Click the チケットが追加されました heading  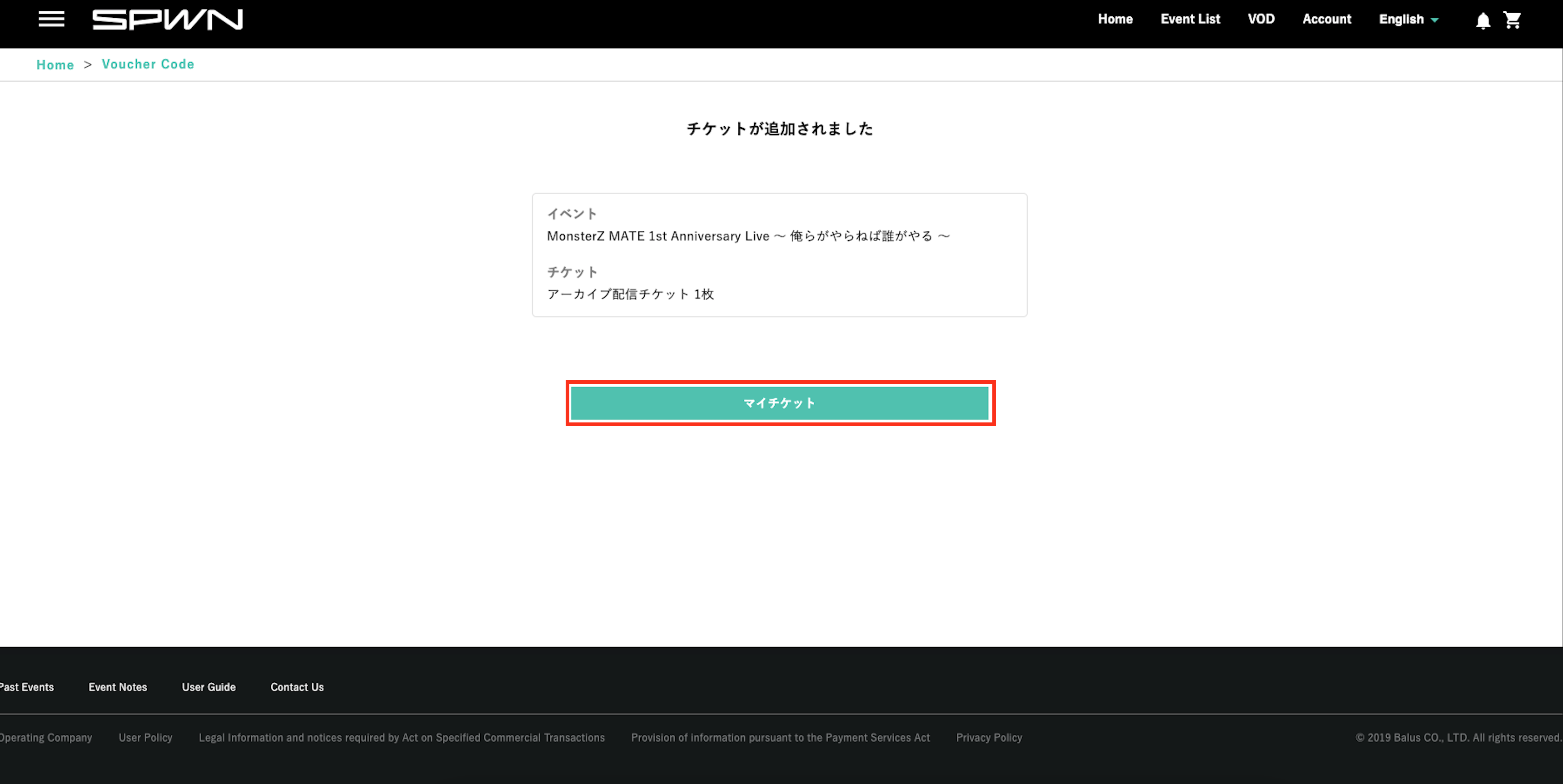(x=780, y=129)
